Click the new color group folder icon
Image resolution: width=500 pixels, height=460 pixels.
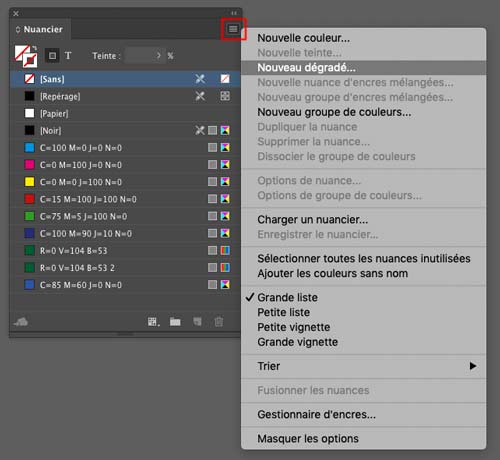[x=175, y=322]
